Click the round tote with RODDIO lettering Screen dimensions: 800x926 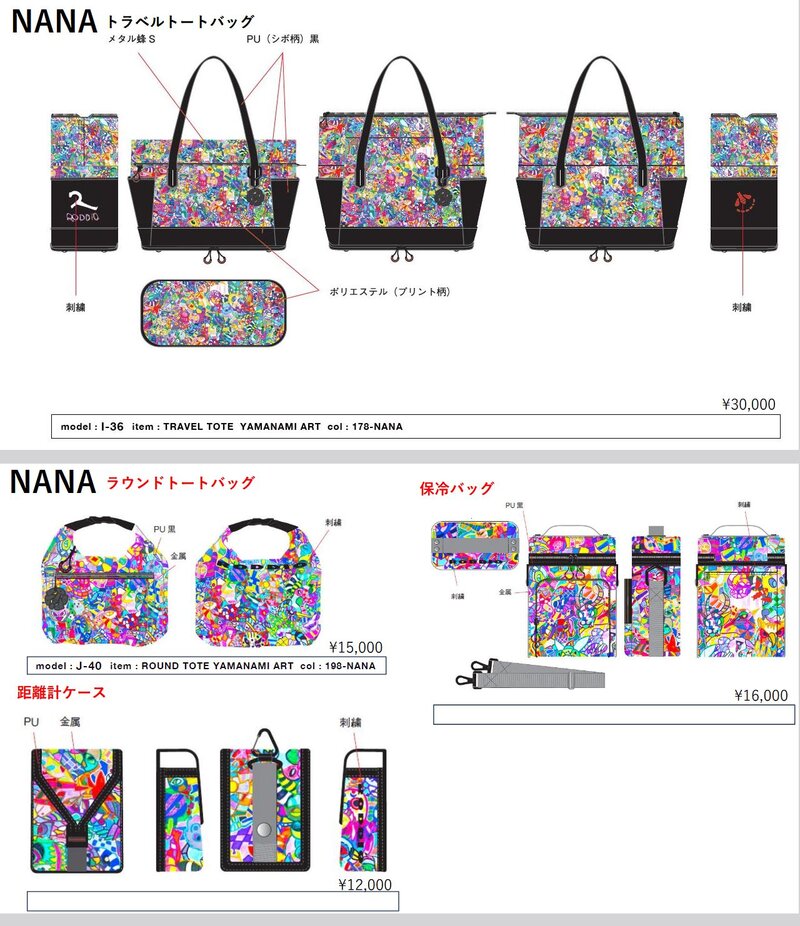tap(259, 583)
